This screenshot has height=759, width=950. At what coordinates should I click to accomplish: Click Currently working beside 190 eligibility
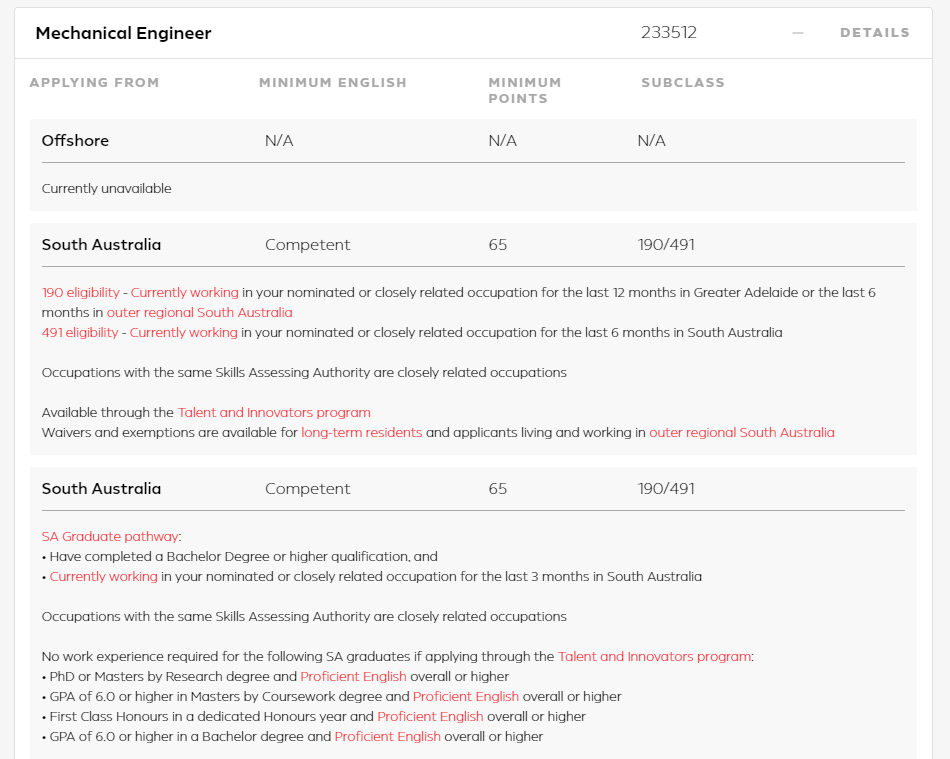tap(184, 293)
